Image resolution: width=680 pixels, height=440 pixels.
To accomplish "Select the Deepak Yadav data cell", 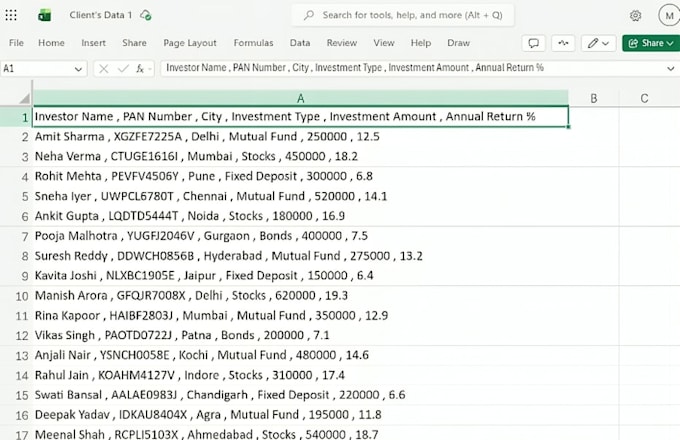I will point(301,415).
